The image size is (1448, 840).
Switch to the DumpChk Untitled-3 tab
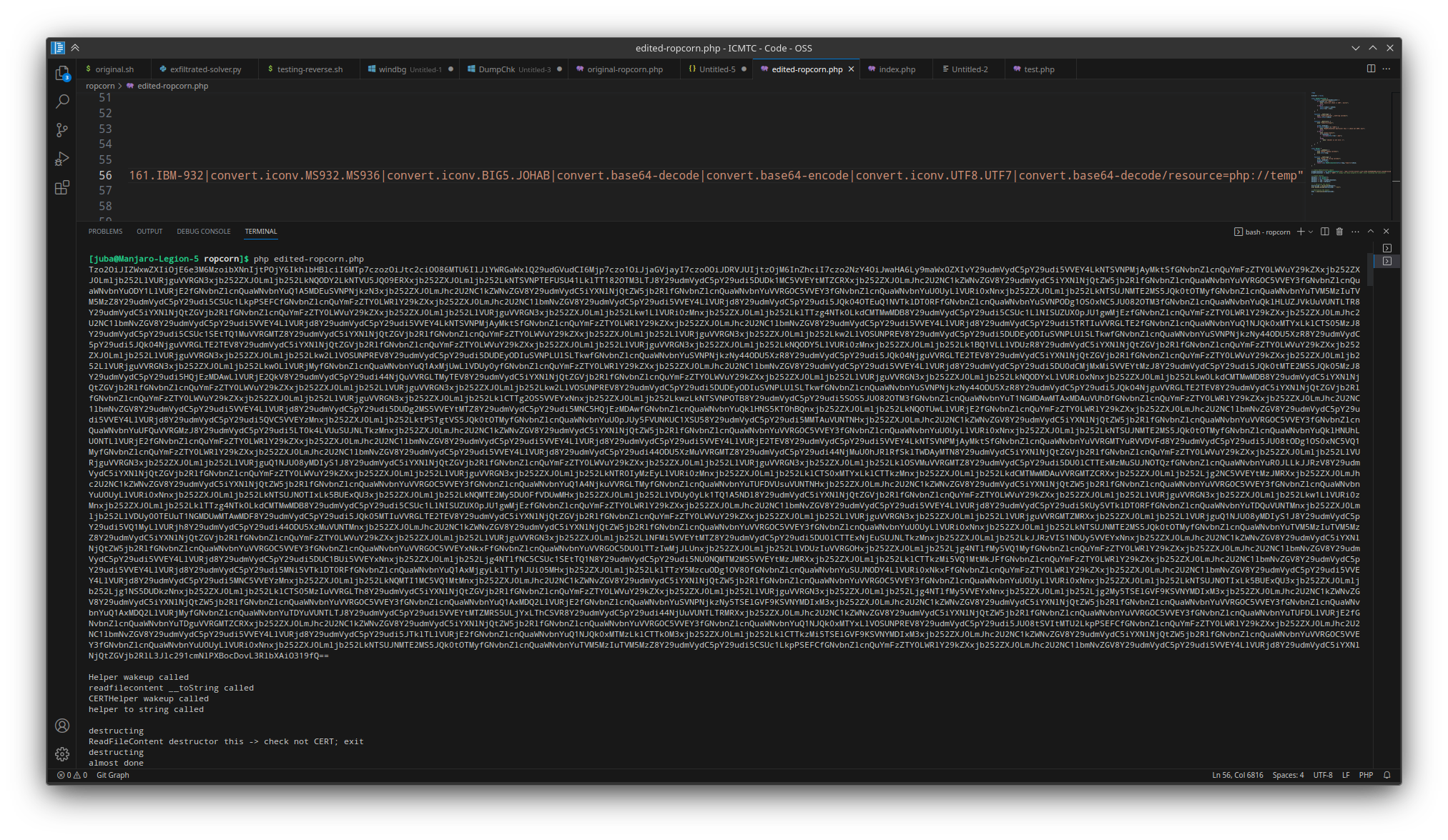(514, 69)
